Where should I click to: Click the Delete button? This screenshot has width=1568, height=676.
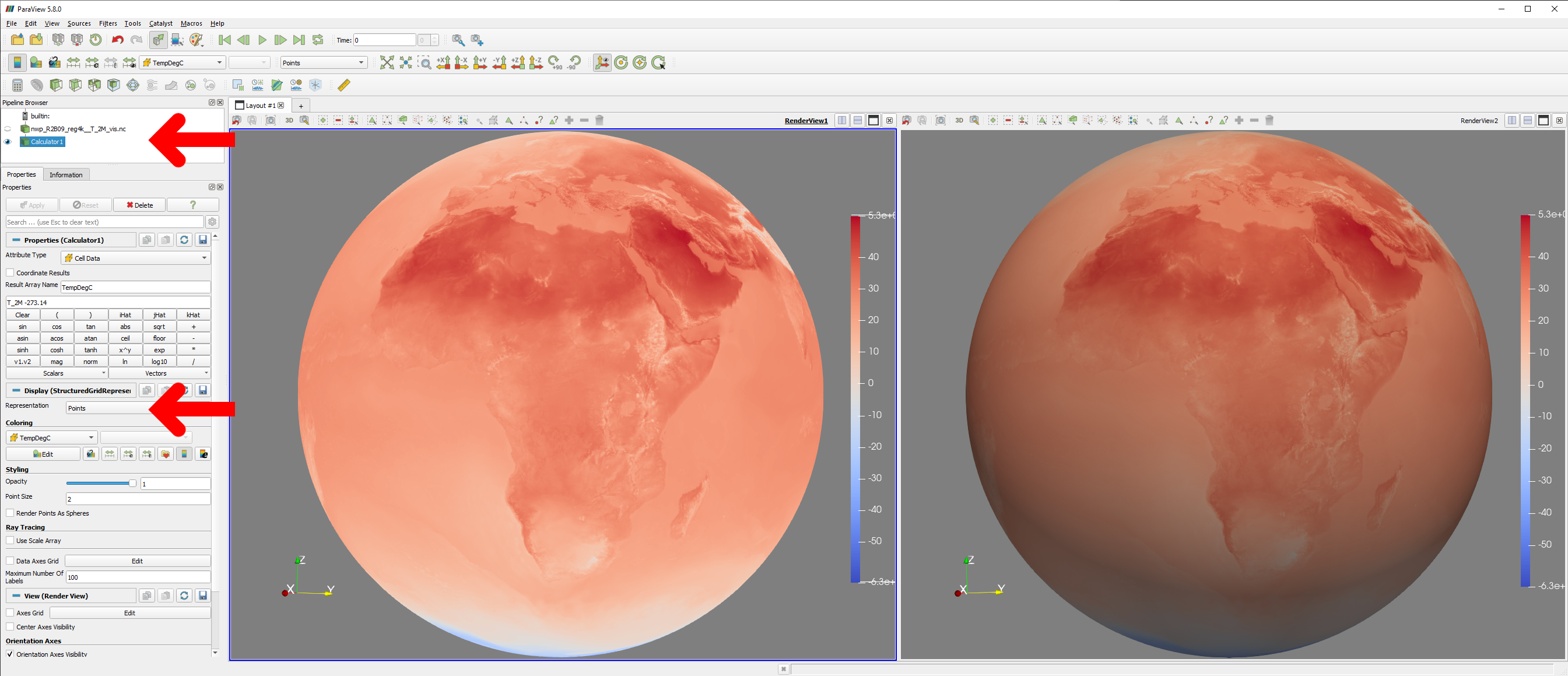139,205
